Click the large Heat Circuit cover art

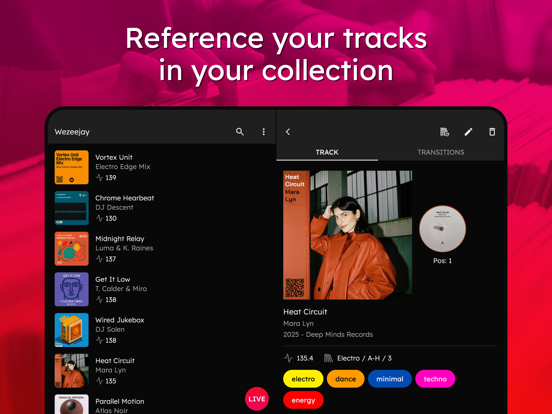347,235
